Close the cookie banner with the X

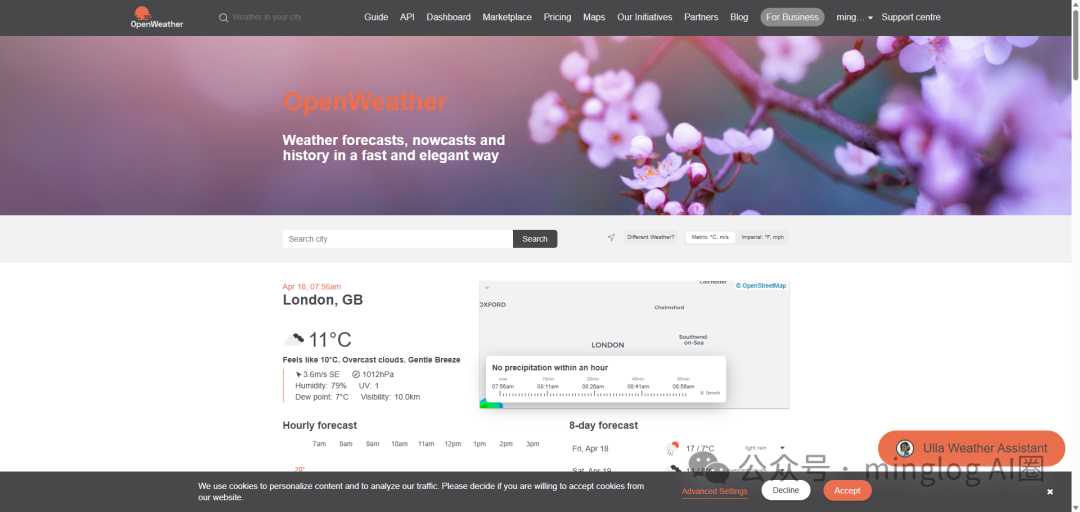click(1050, 491)
